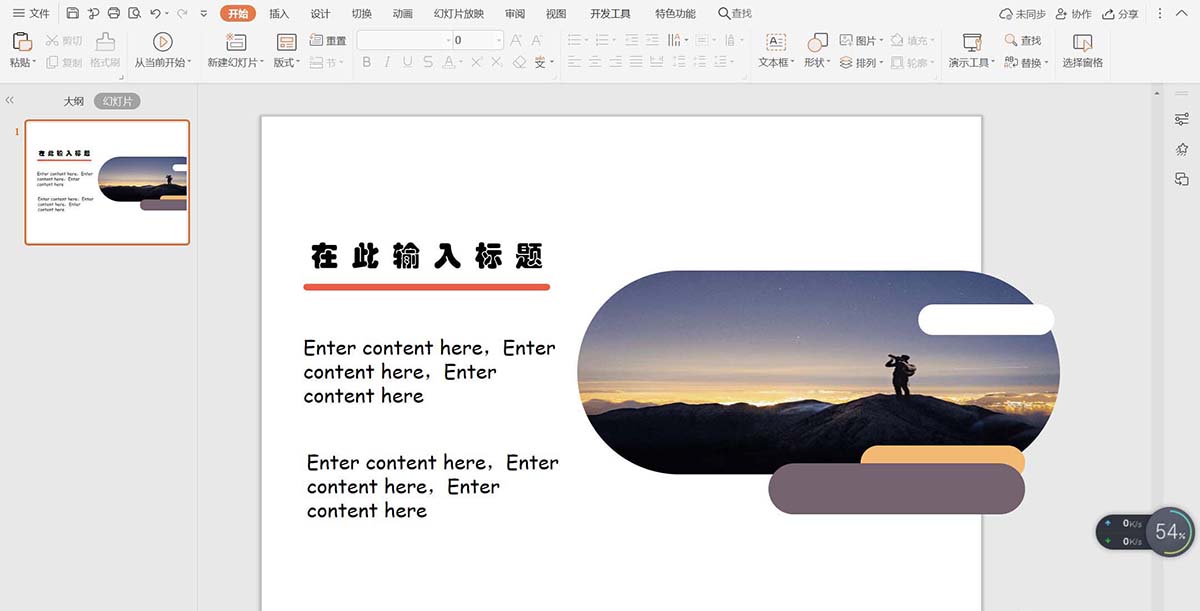Click the New Slide (新建幻灯片) icon
1200x611 pixels.
pyautogui.click(x=236, y=42)
